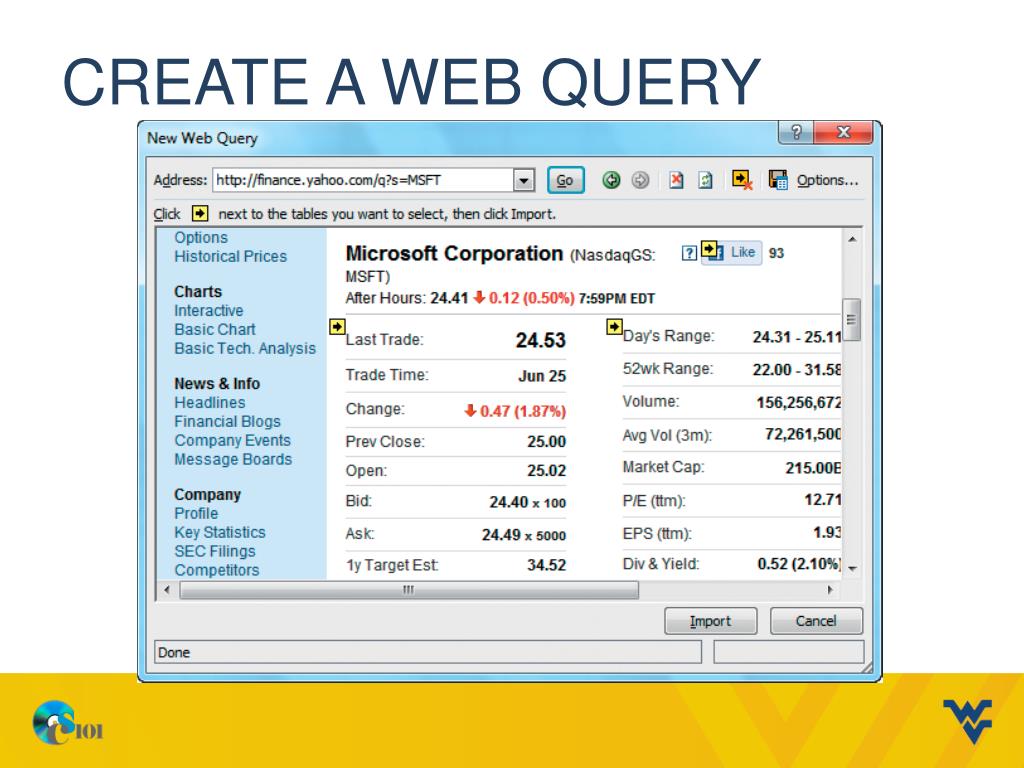Click the Cancel button
Screen dimensions: 1024x768
tap(816, 621)
